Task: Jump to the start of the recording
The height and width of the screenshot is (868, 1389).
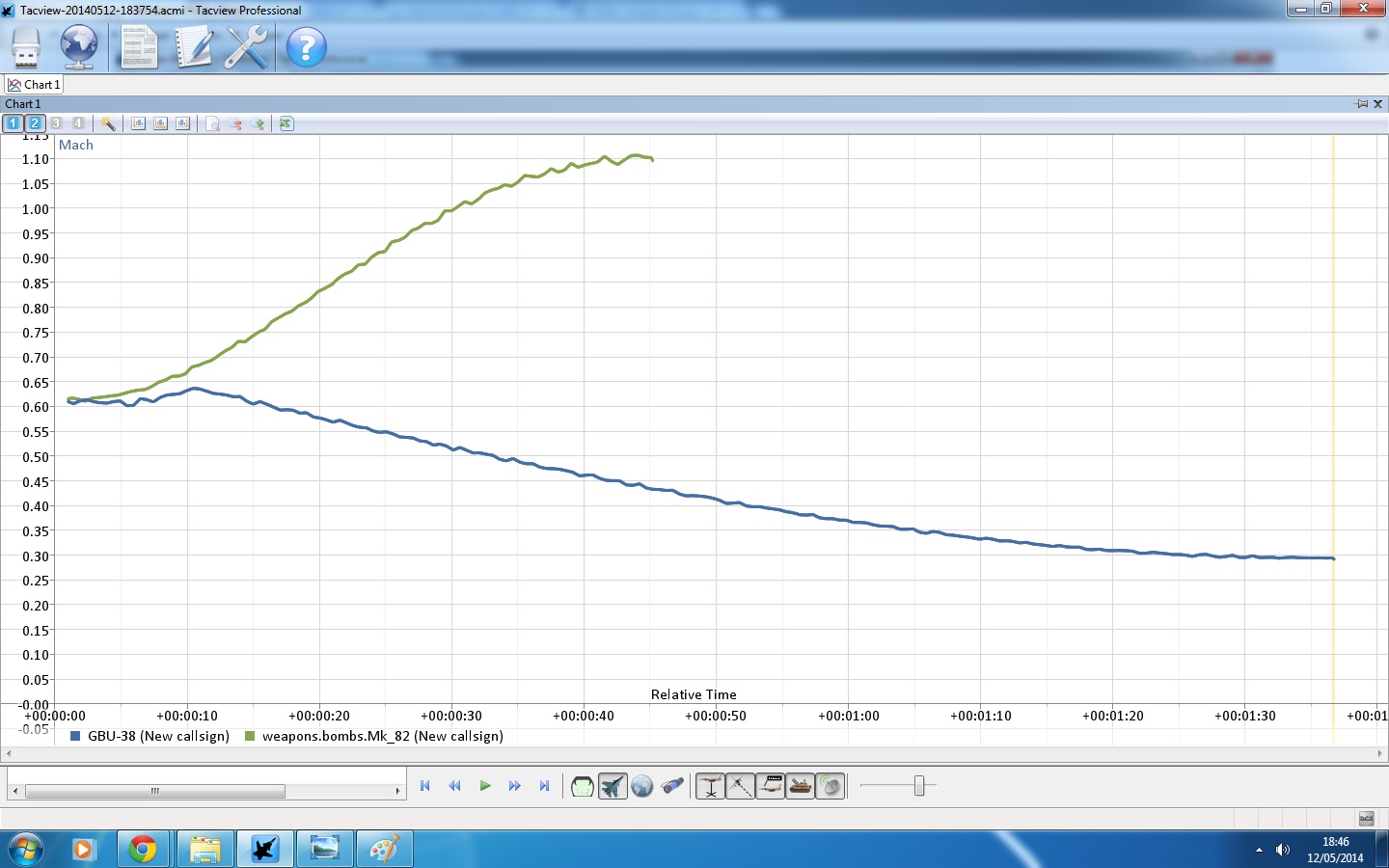Action: coord(424,786)
